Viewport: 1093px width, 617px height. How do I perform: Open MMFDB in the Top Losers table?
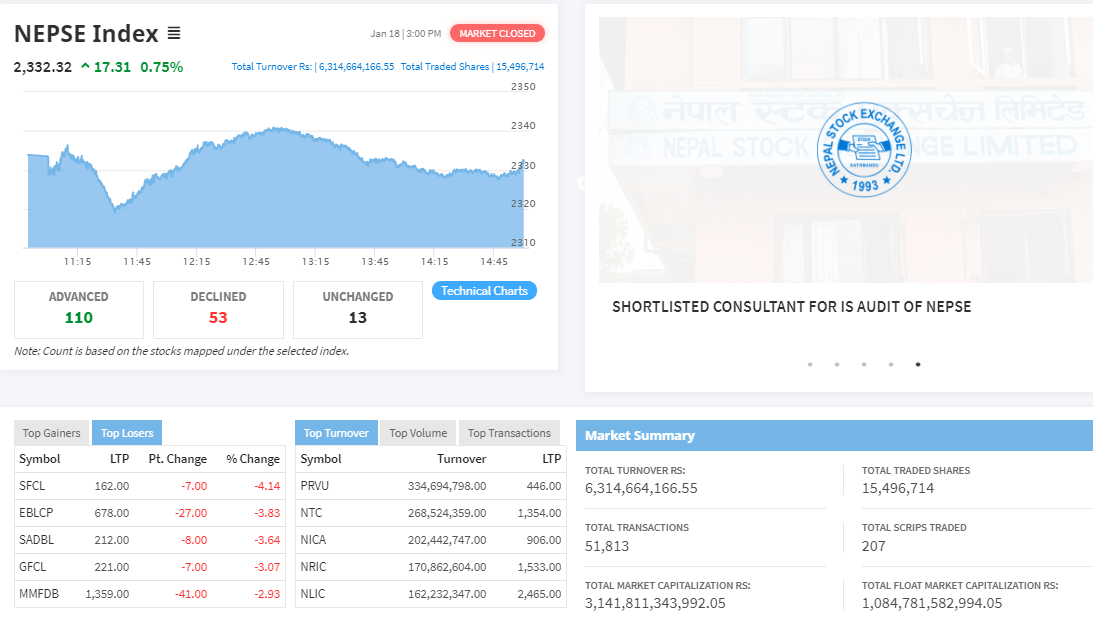click(x=39, y=594)
